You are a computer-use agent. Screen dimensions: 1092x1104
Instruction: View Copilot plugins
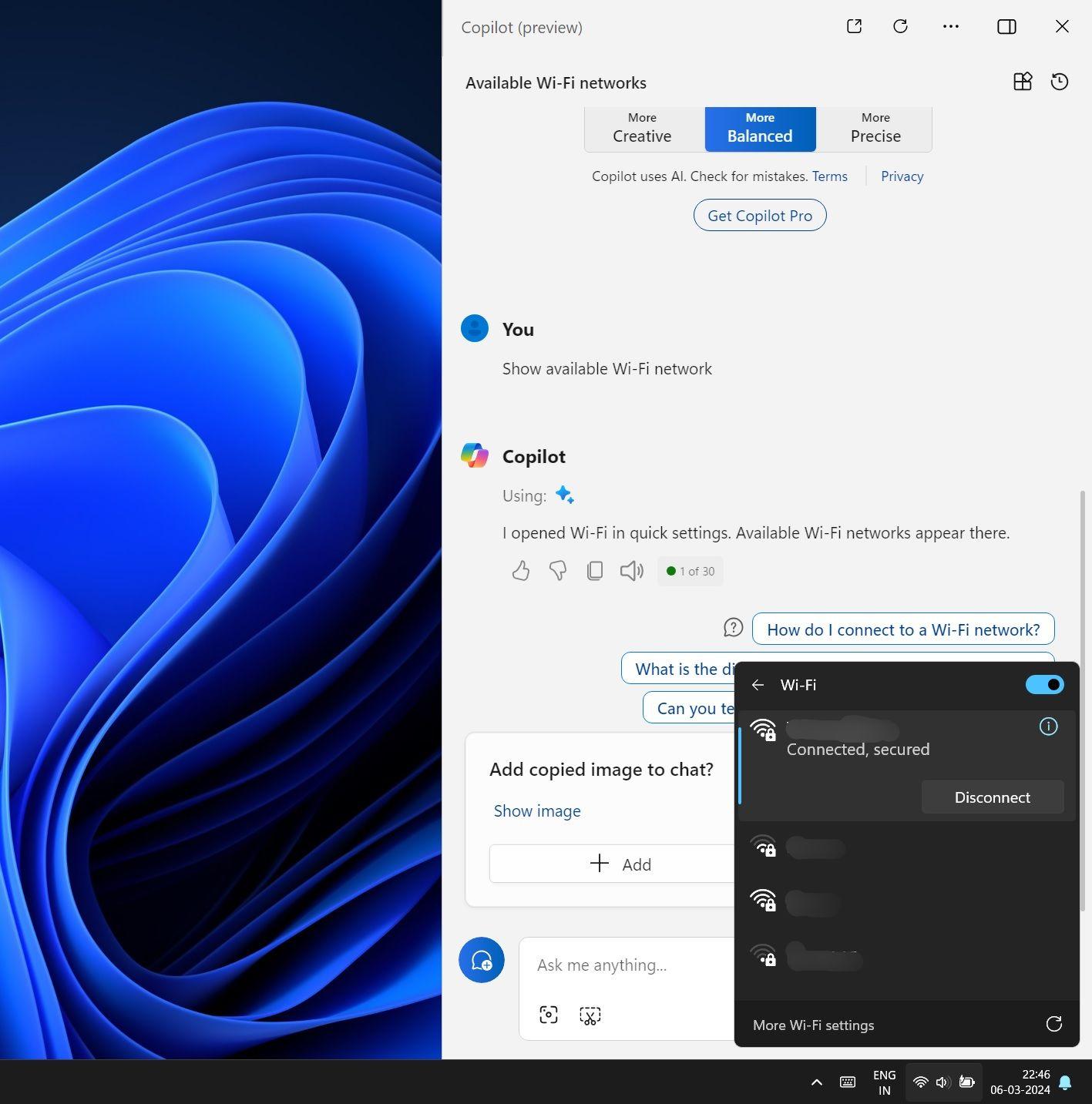pyautogui.click(x=1022, y=82)
